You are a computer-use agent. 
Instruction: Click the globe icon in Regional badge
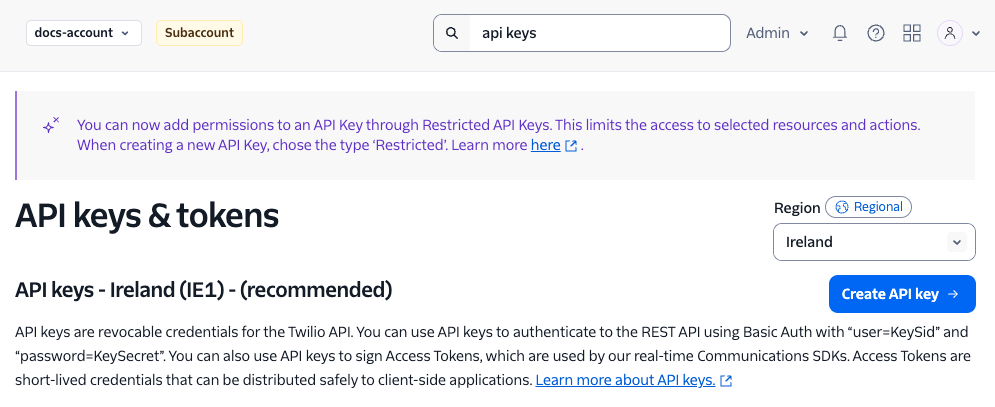[842, 207]
